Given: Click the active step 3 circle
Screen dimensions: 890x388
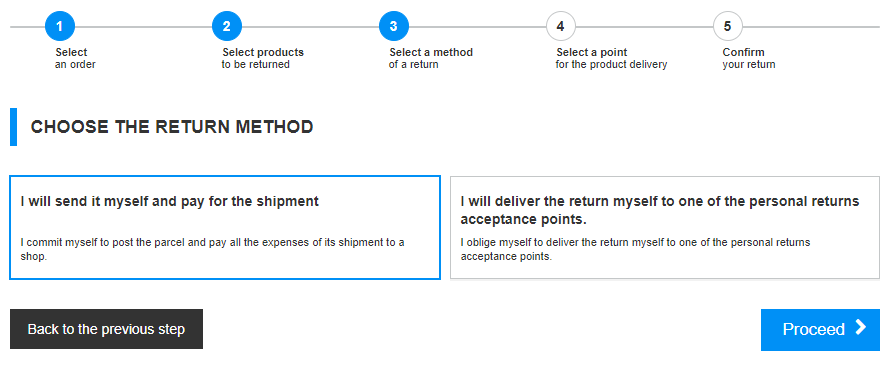Looking at the screenshot, I should point(394,26).
